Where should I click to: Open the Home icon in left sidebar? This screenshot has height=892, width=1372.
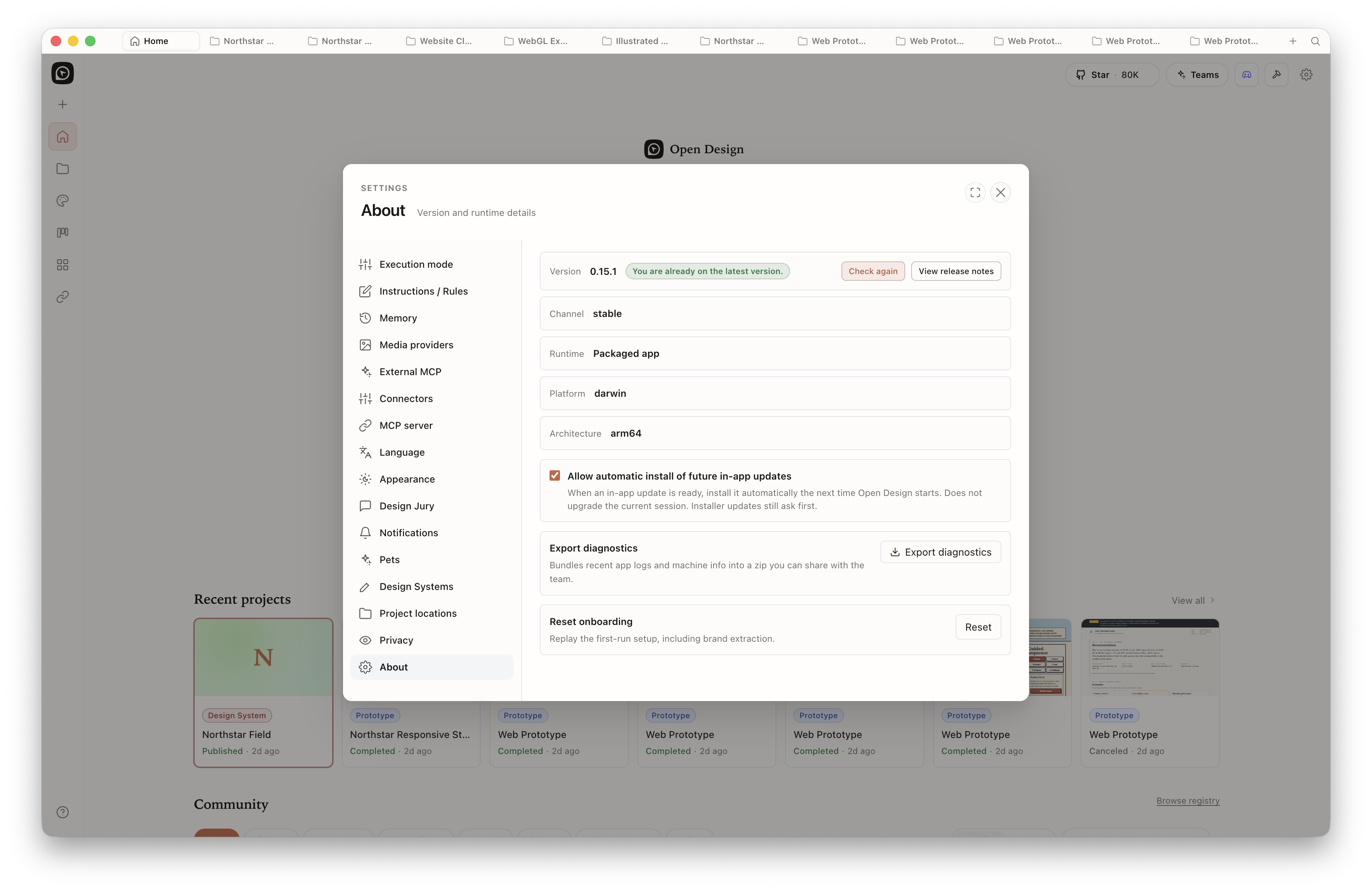(x=62, y=136)
